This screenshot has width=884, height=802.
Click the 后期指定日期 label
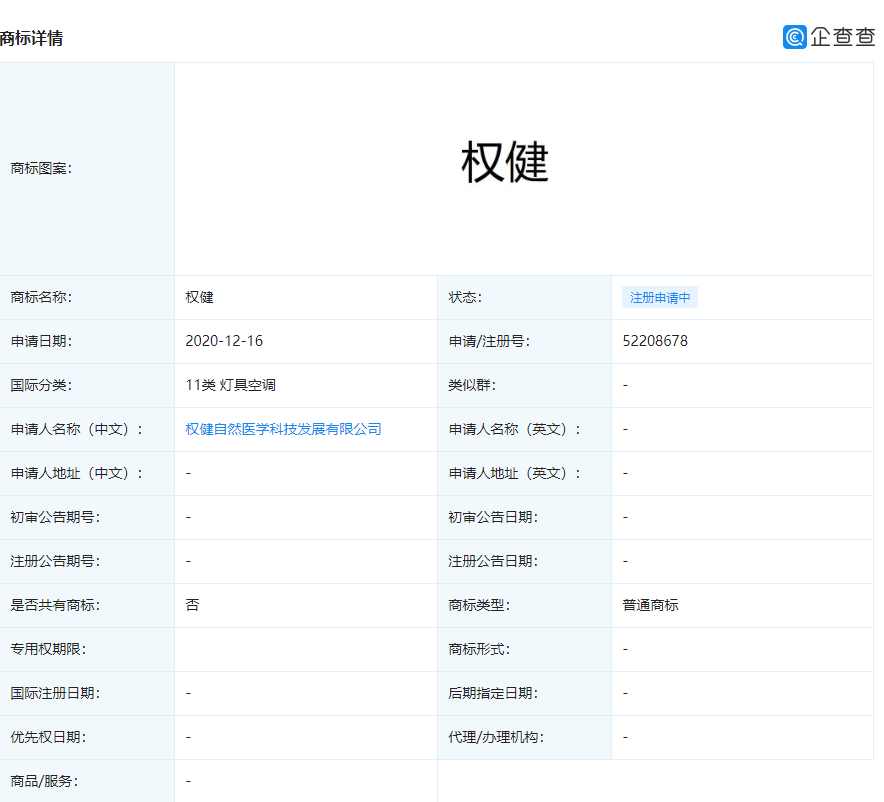coord(493,693)
